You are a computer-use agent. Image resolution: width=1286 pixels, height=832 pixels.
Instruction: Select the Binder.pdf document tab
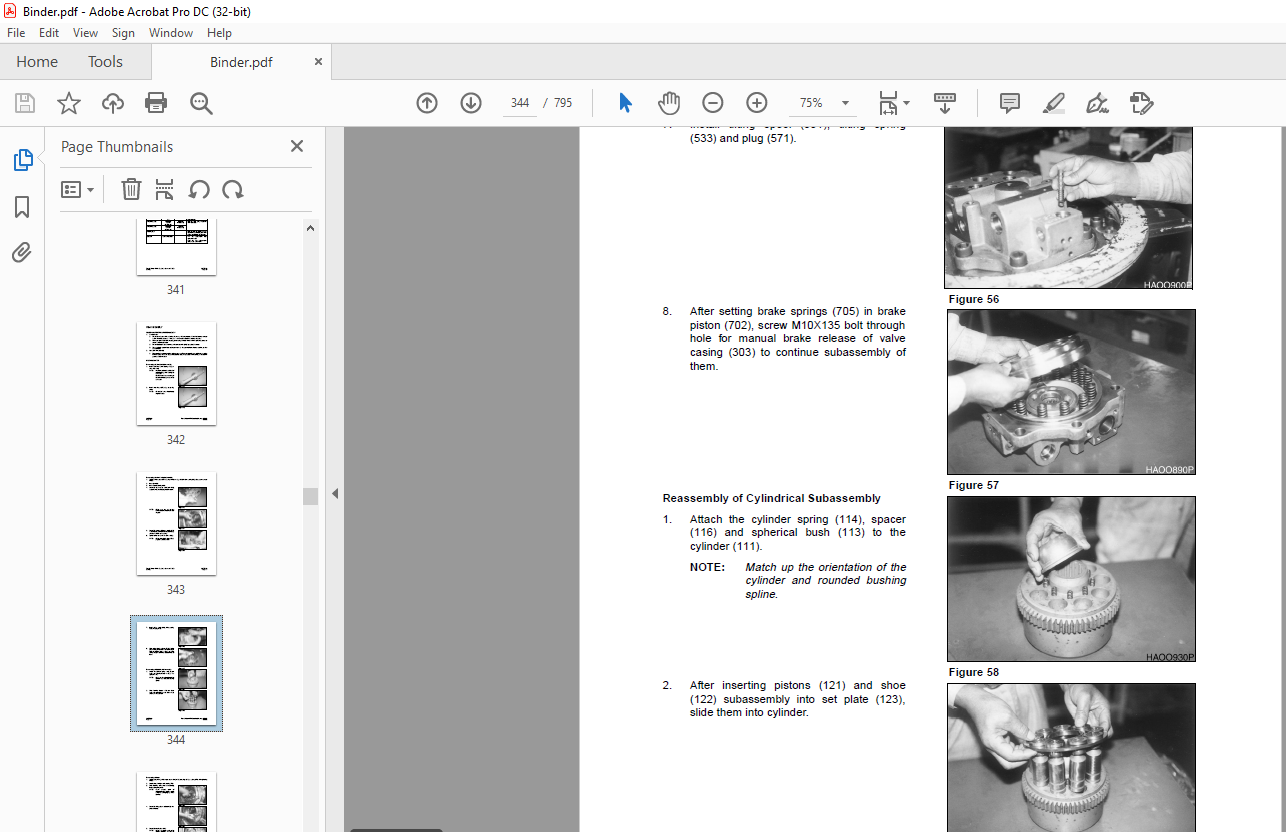point(241,62)
